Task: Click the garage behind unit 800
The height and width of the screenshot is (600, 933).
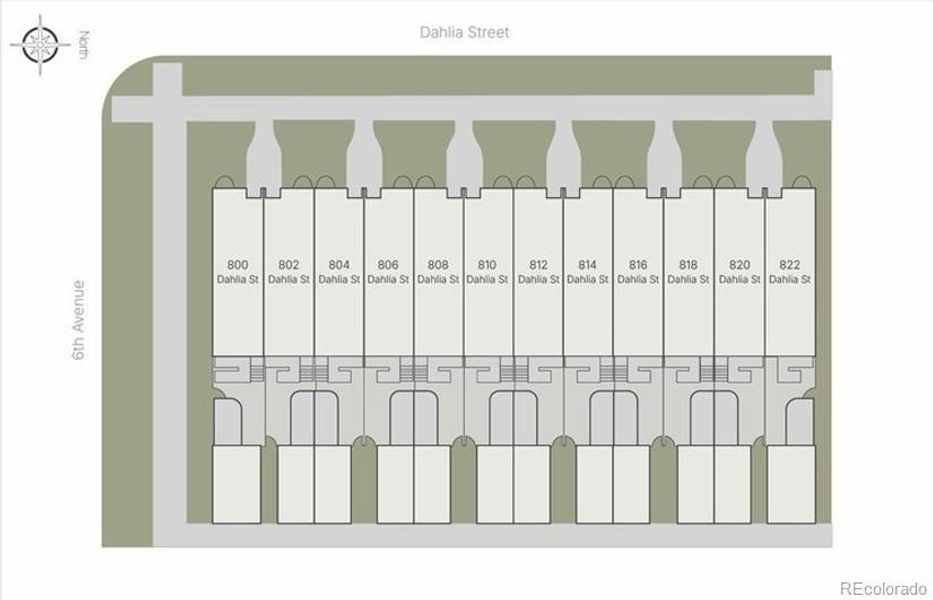Action: coord(237,484)
